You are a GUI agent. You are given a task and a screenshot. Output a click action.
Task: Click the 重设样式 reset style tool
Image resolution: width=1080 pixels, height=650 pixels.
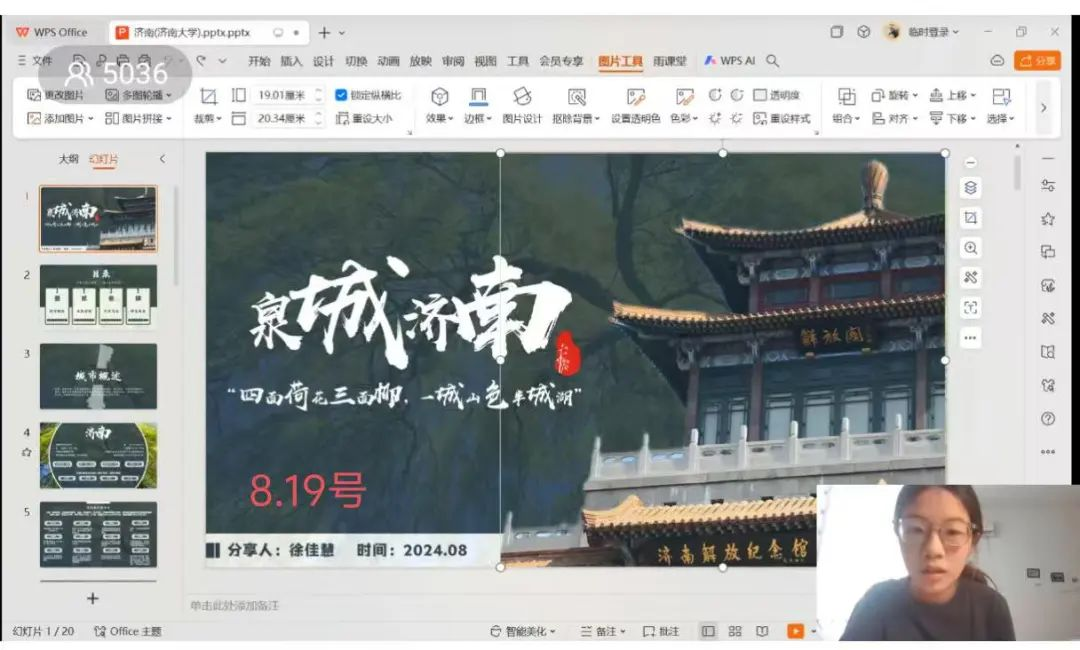782,118
